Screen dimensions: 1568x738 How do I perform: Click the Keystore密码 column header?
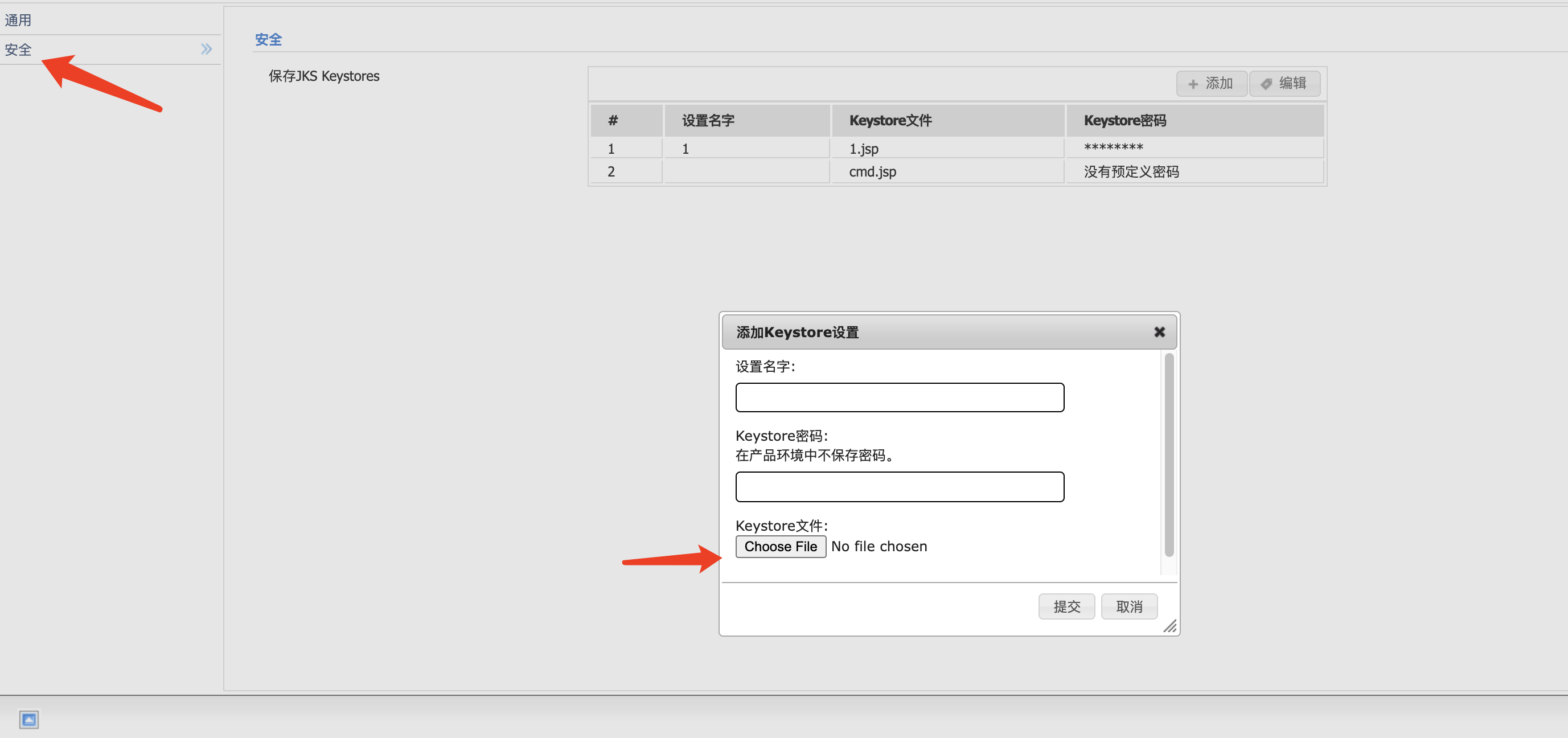(1126, 120)
